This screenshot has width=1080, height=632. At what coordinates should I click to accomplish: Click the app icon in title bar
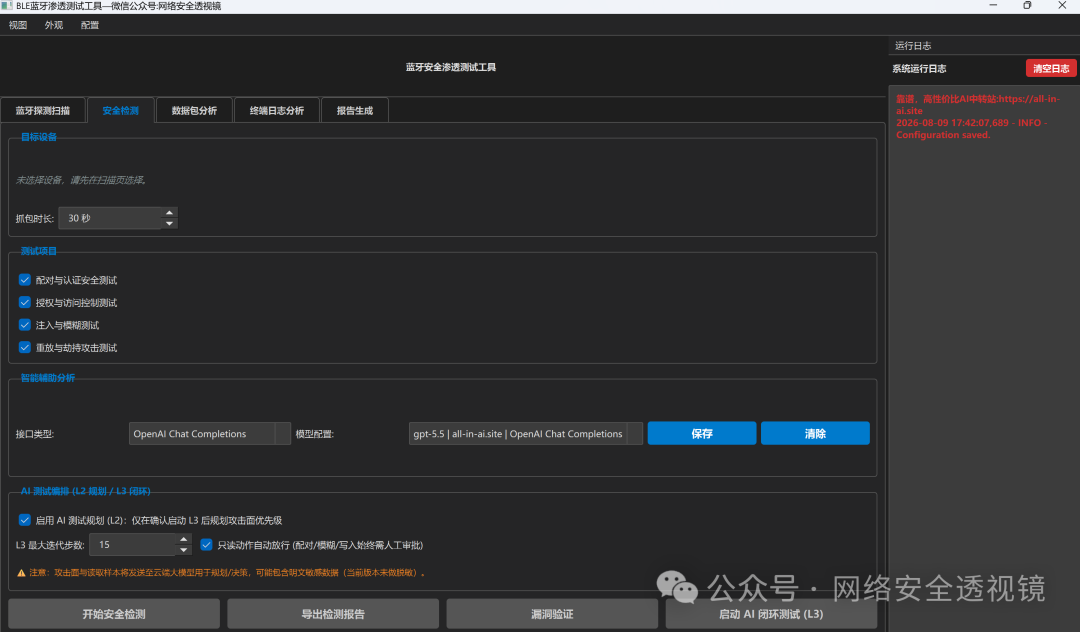pos(7,6)
